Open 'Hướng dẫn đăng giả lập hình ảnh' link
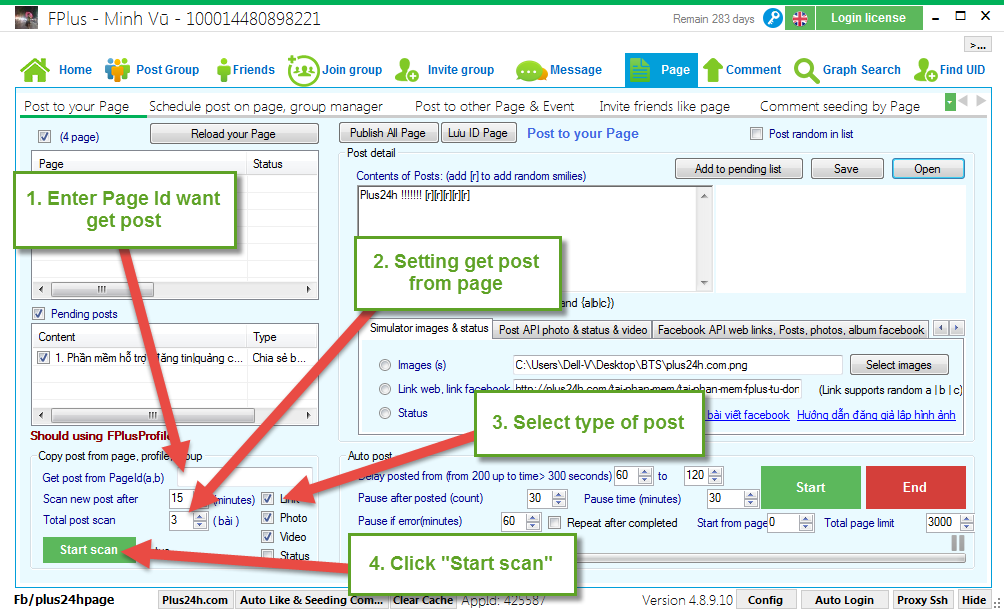1004x612 pixels. tap(876, 415)
